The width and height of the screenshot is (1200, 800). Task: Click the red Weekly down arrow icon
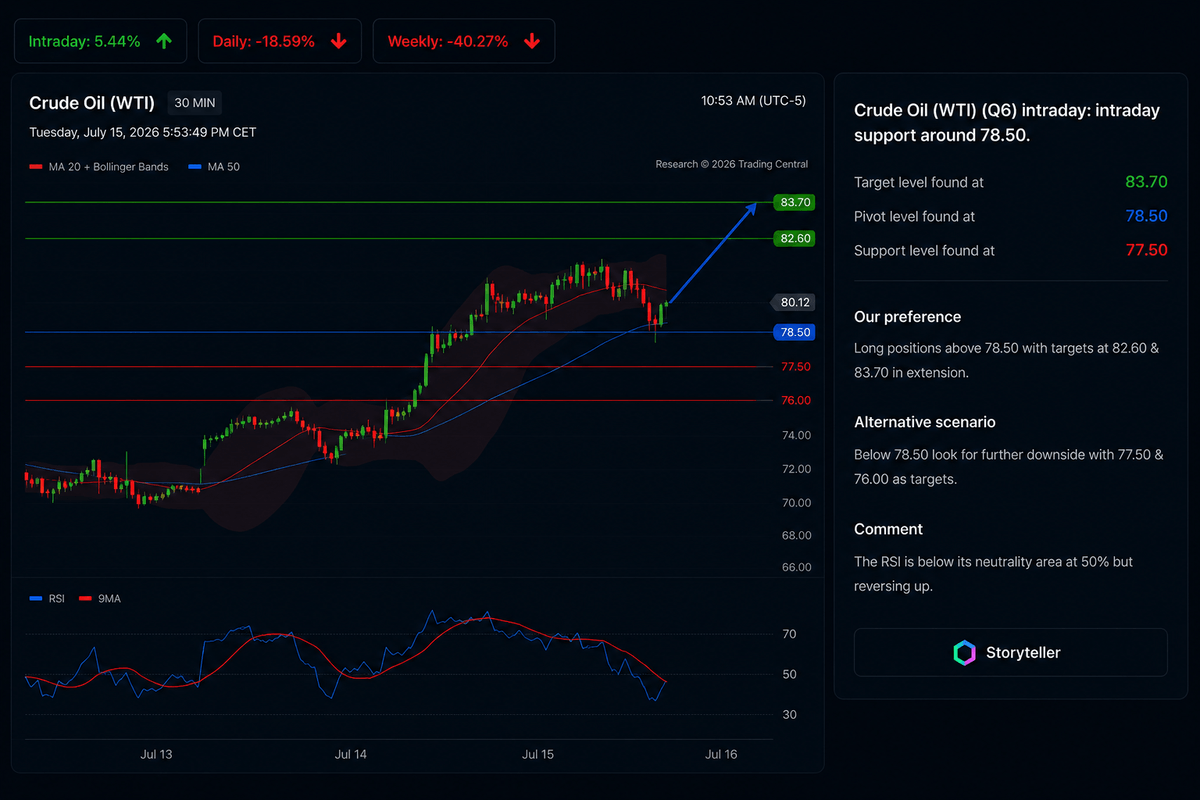(532, 41)
